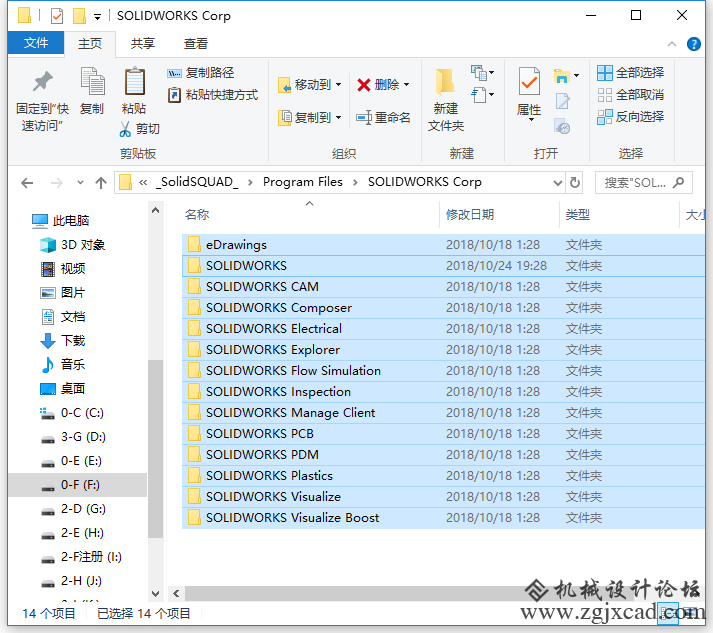Click Paste Shortcut (粘贴快捷方式)
This screenshot has width=713, height=633.
pyautogui.click(x=213, y=95)
